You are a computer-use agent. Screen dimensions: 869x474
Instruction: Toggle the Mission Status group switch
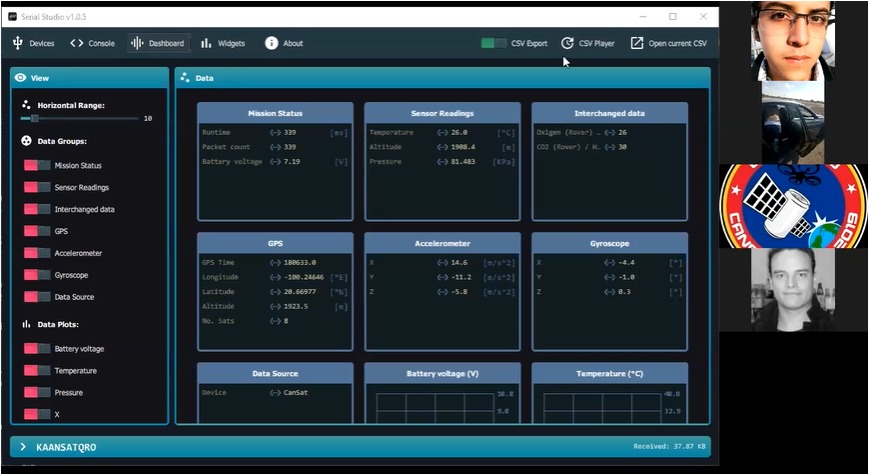tap(37, 166)
